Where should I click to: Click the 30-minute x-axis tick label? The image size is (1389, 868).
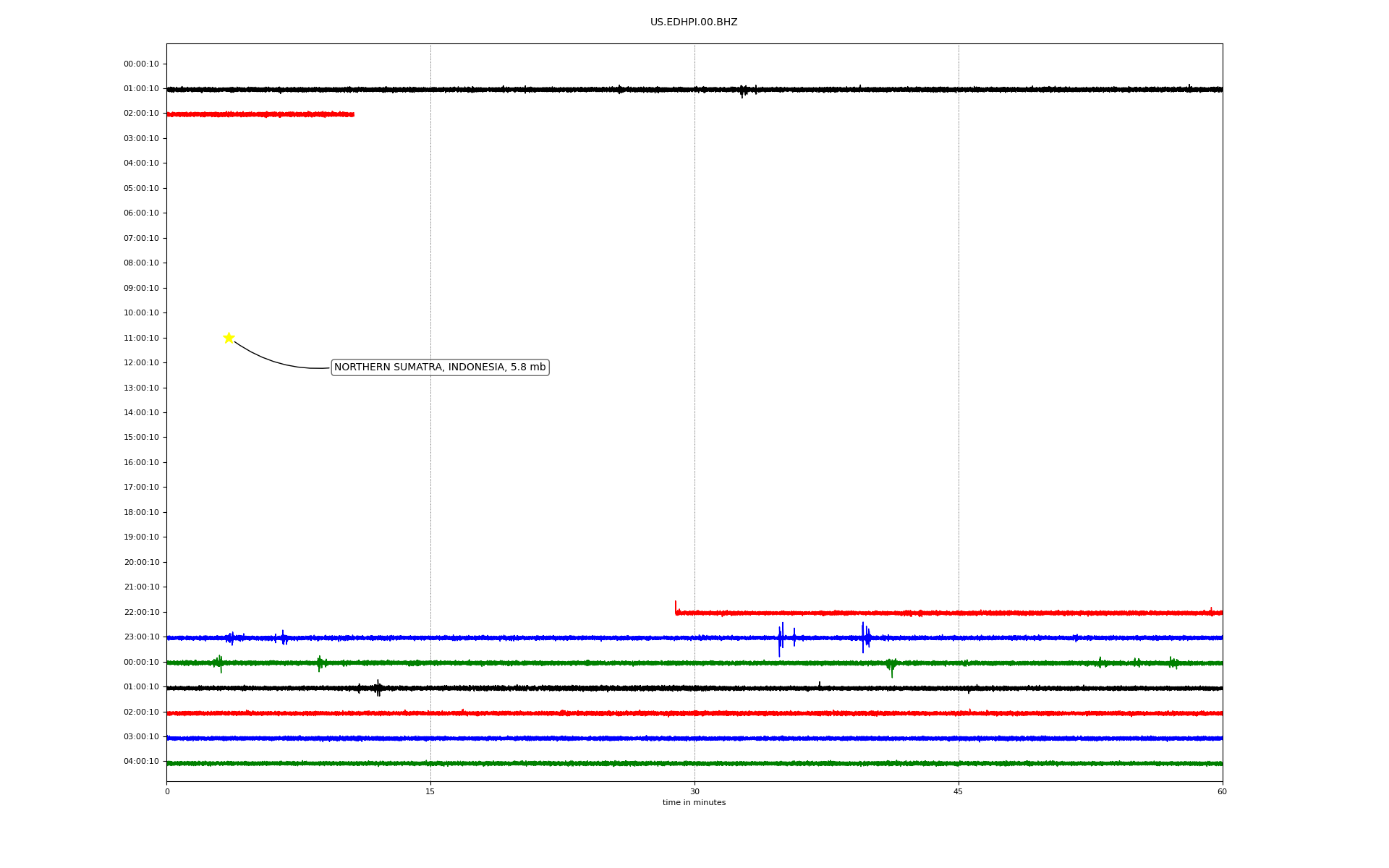[694, 791]
